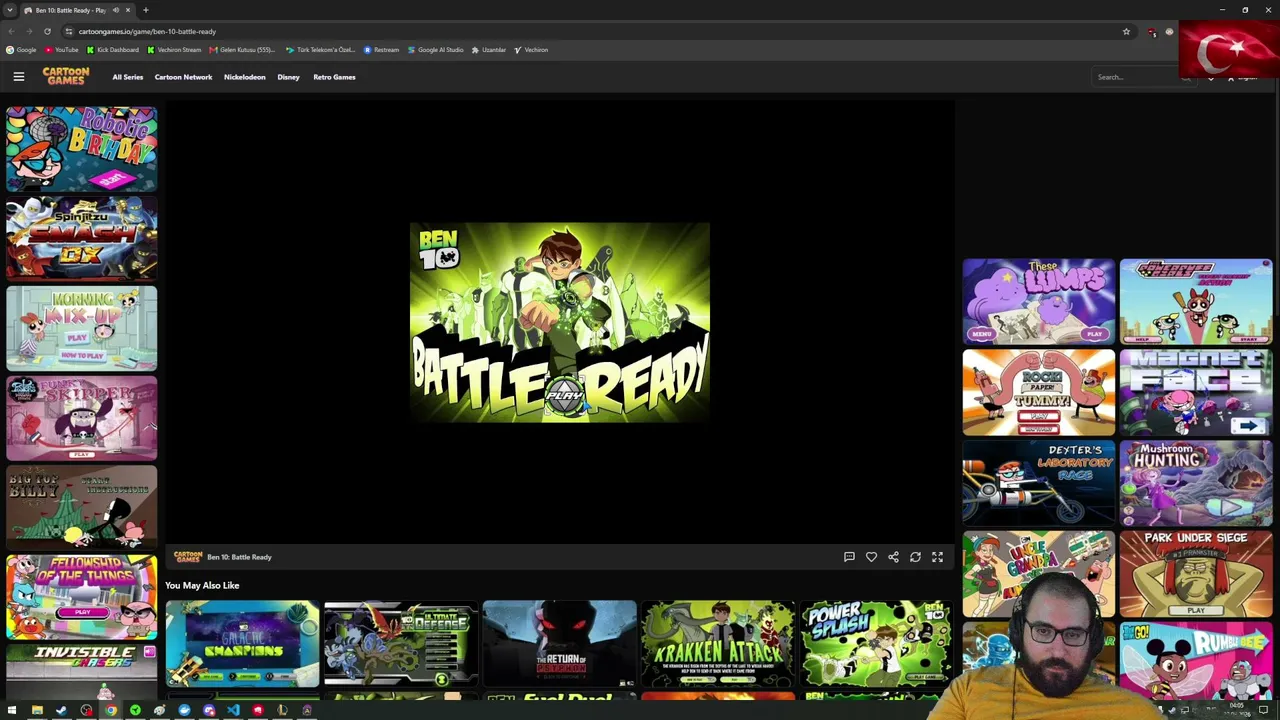Open the Google AI Studio bookmark
This screenshot has height=720, width=1280.
[435, 50]
